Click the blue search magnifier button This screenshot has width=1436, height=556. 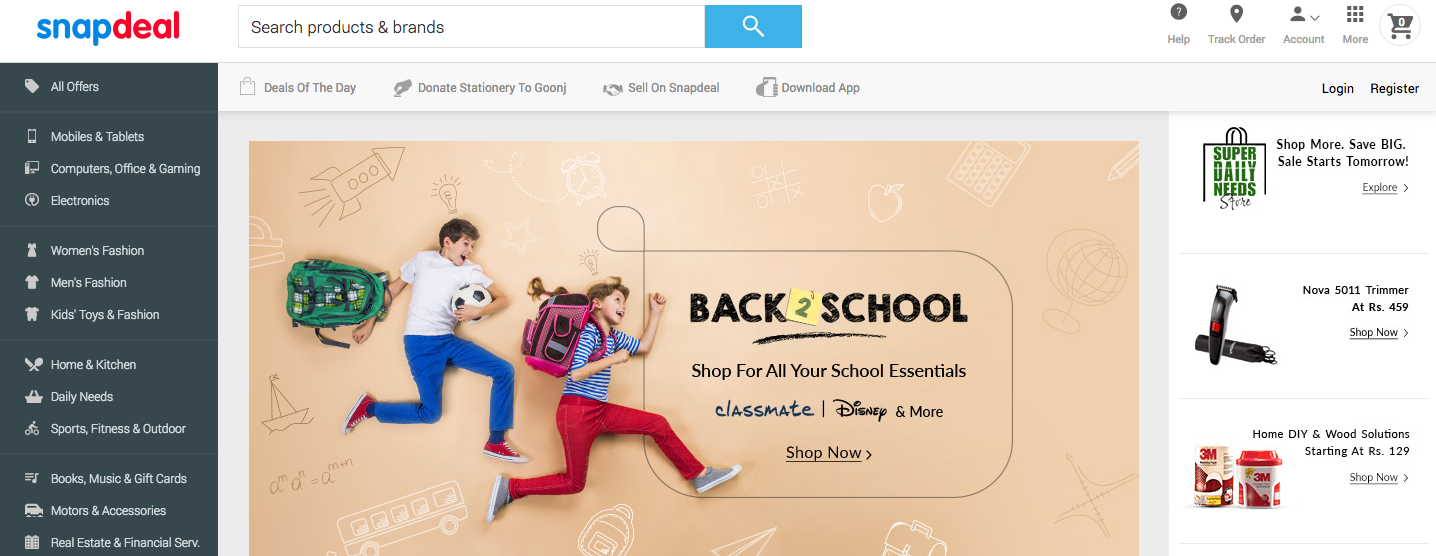753,26
